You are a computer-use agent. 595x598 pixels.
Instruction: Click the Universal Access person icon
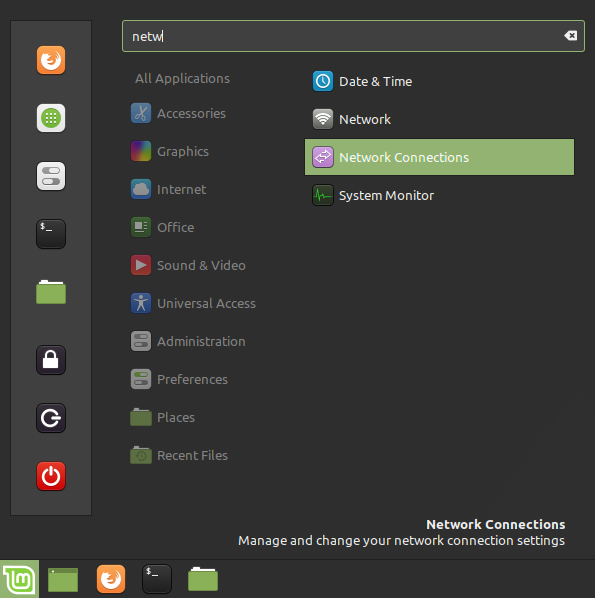tap(141, 303)
